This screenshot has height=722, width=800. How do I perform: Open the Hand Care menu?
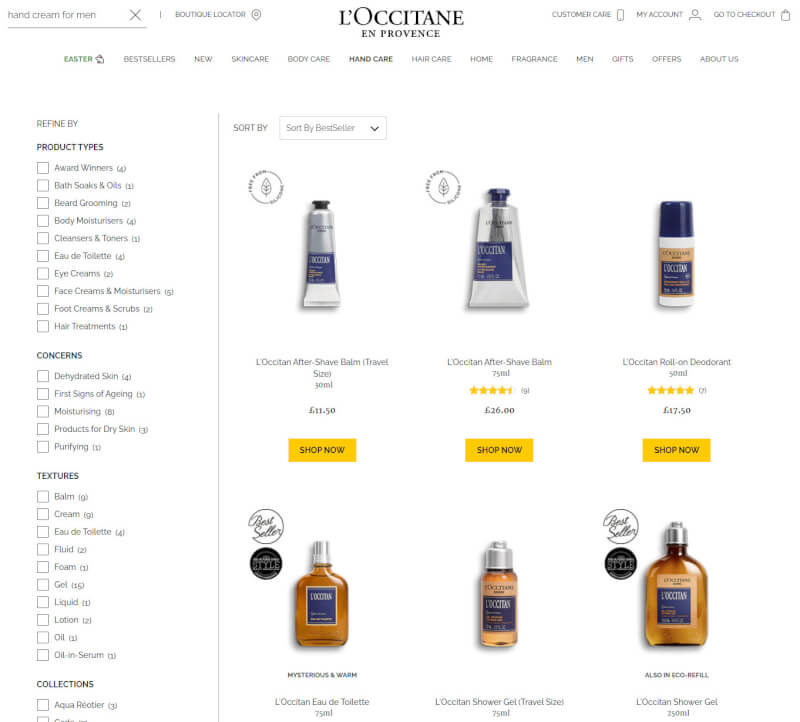pos(371,59)
